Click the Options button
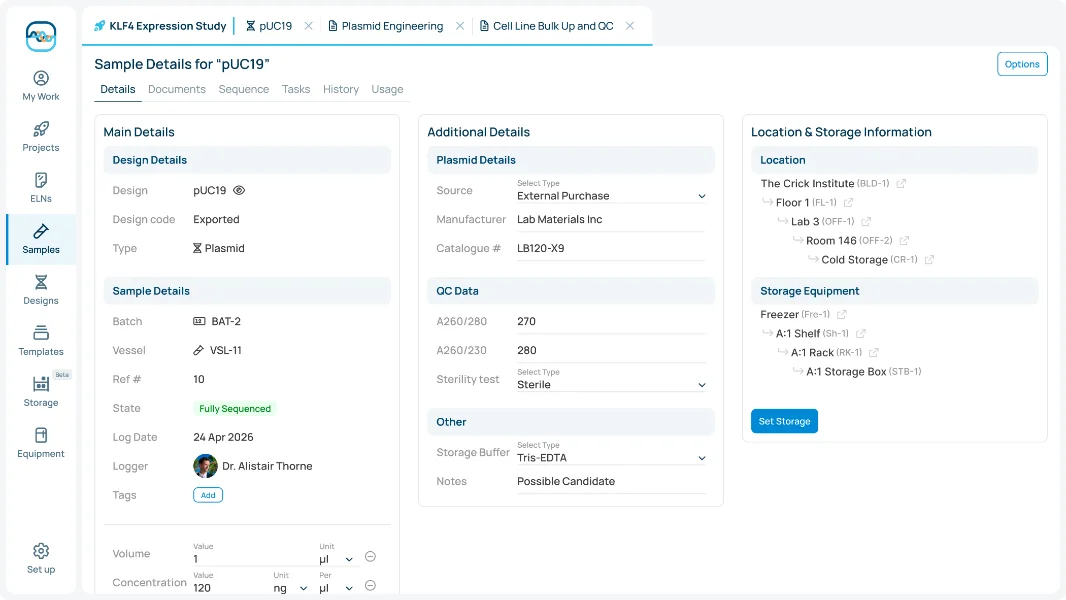 point(1022,64)
